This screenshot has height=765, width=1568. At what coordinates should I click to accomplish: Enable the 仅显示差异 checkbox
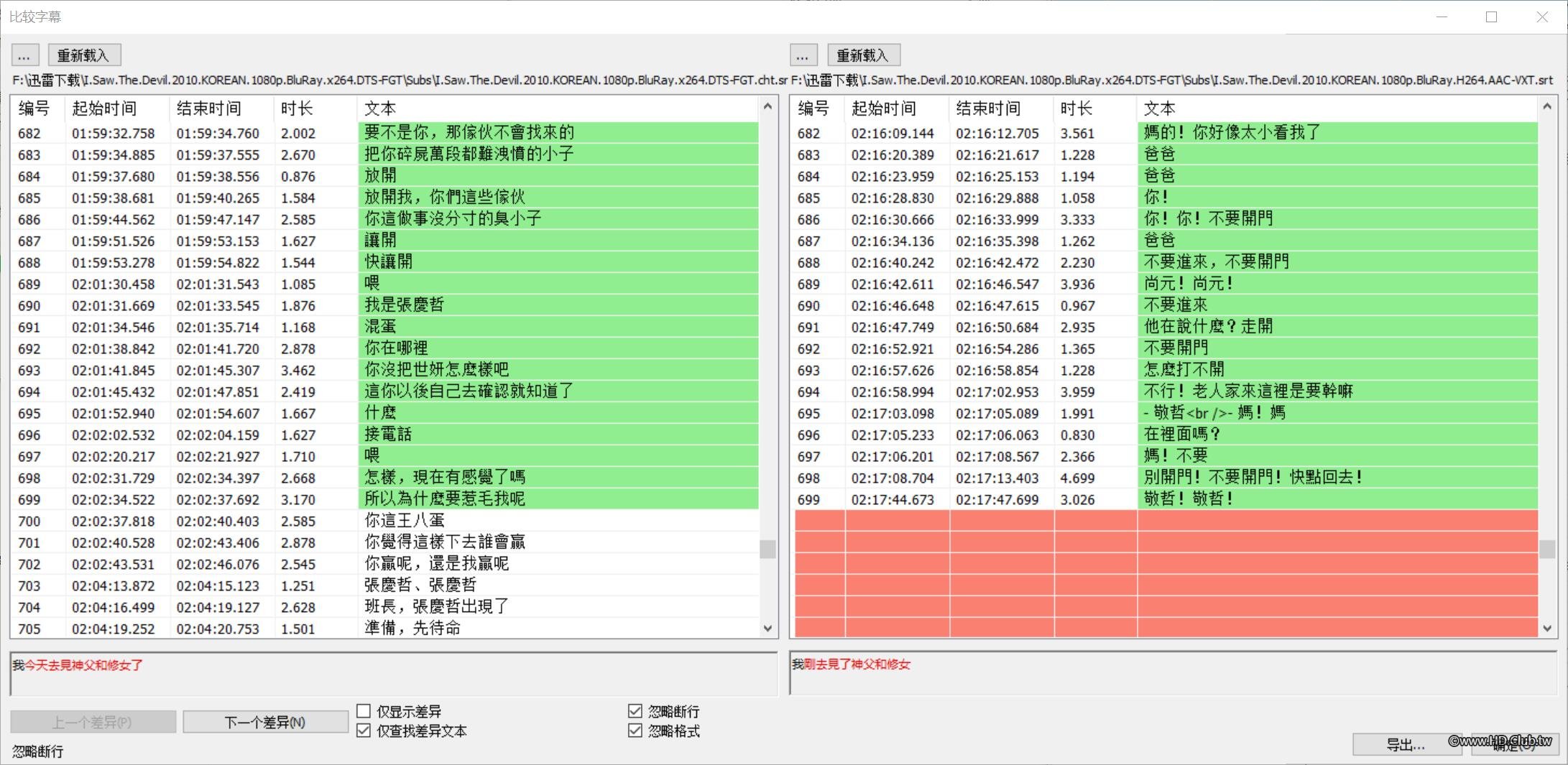point(364,710)
